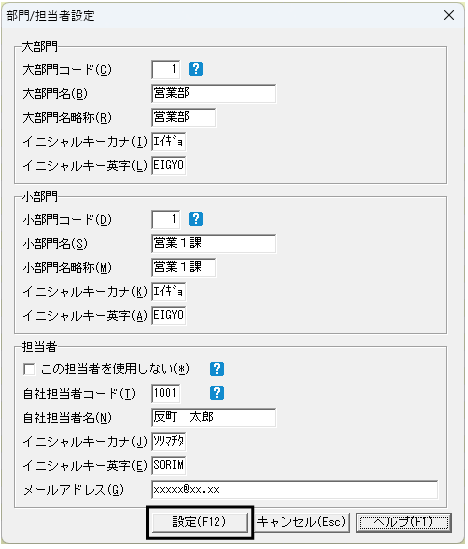Click help icon beside 自社担当者コード field
468x549 pixels.
pos(217,393)
